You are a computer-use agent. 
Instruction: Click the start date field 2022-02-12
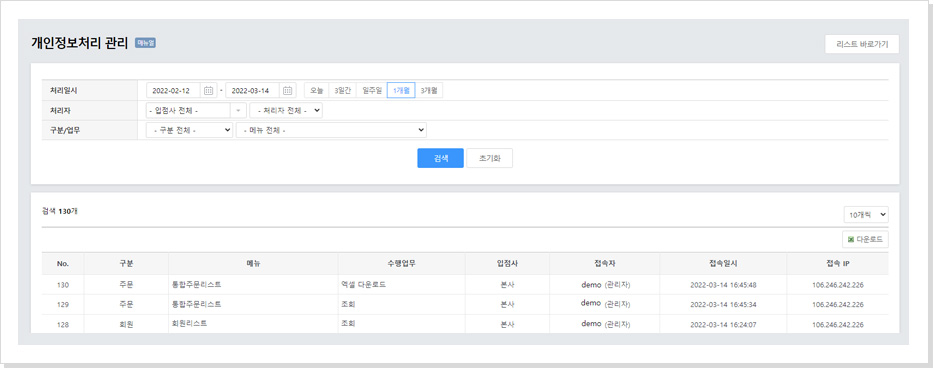173,91
